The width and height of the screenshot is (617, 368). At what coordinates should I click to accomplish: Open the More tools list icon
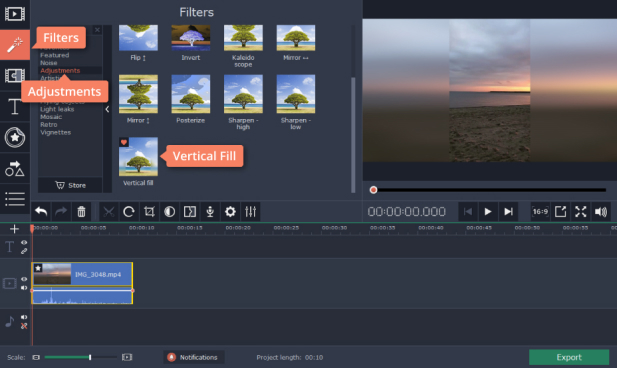click(15, 198)
